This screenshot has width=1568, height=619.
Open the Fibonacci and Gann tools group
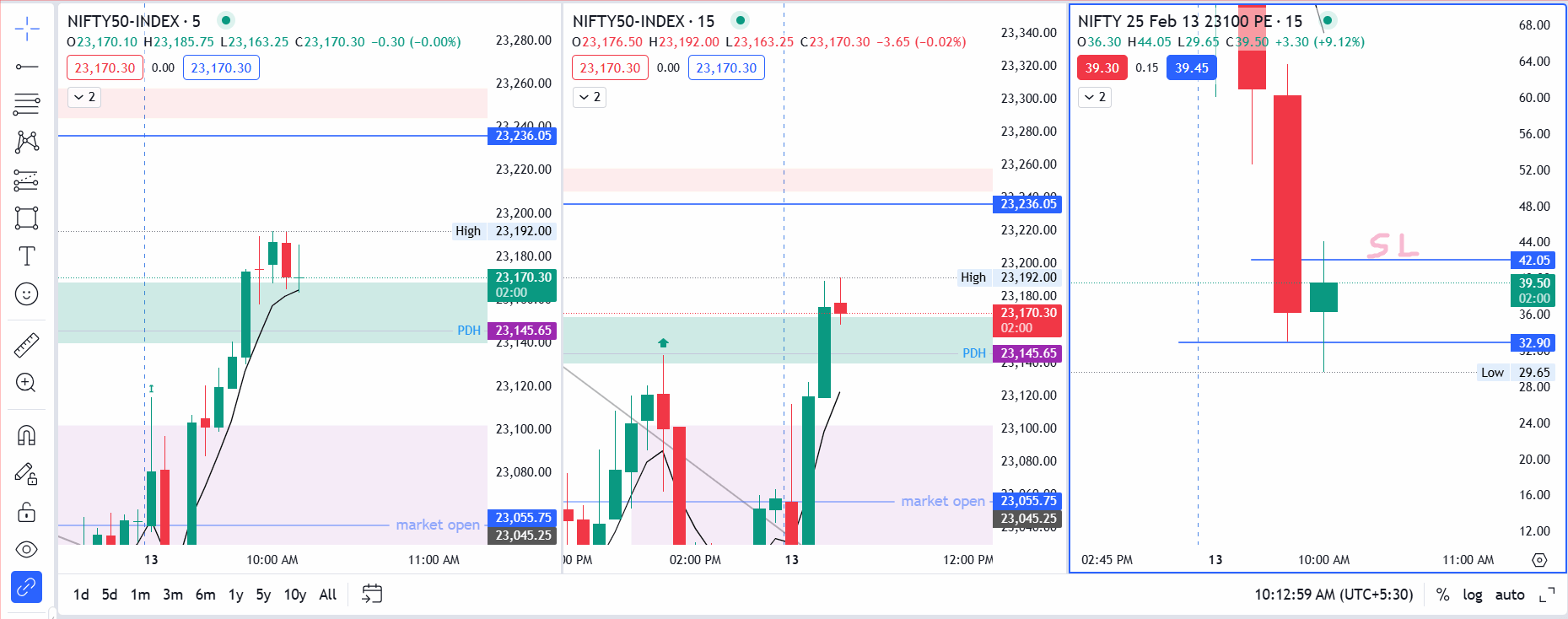[26, 105]
